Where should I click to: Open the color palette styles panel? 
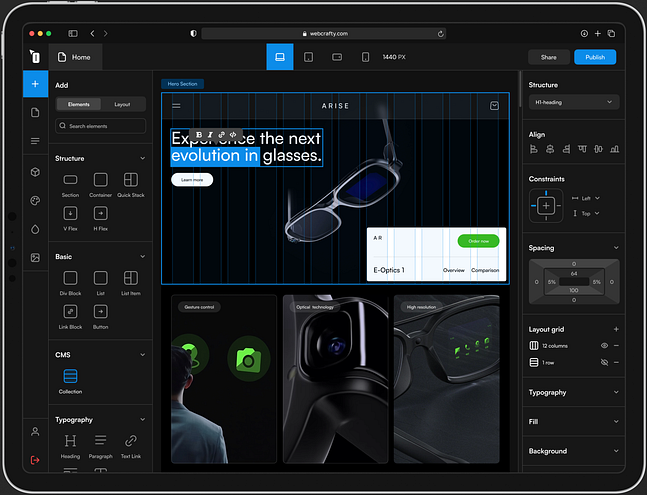point(35,200)
